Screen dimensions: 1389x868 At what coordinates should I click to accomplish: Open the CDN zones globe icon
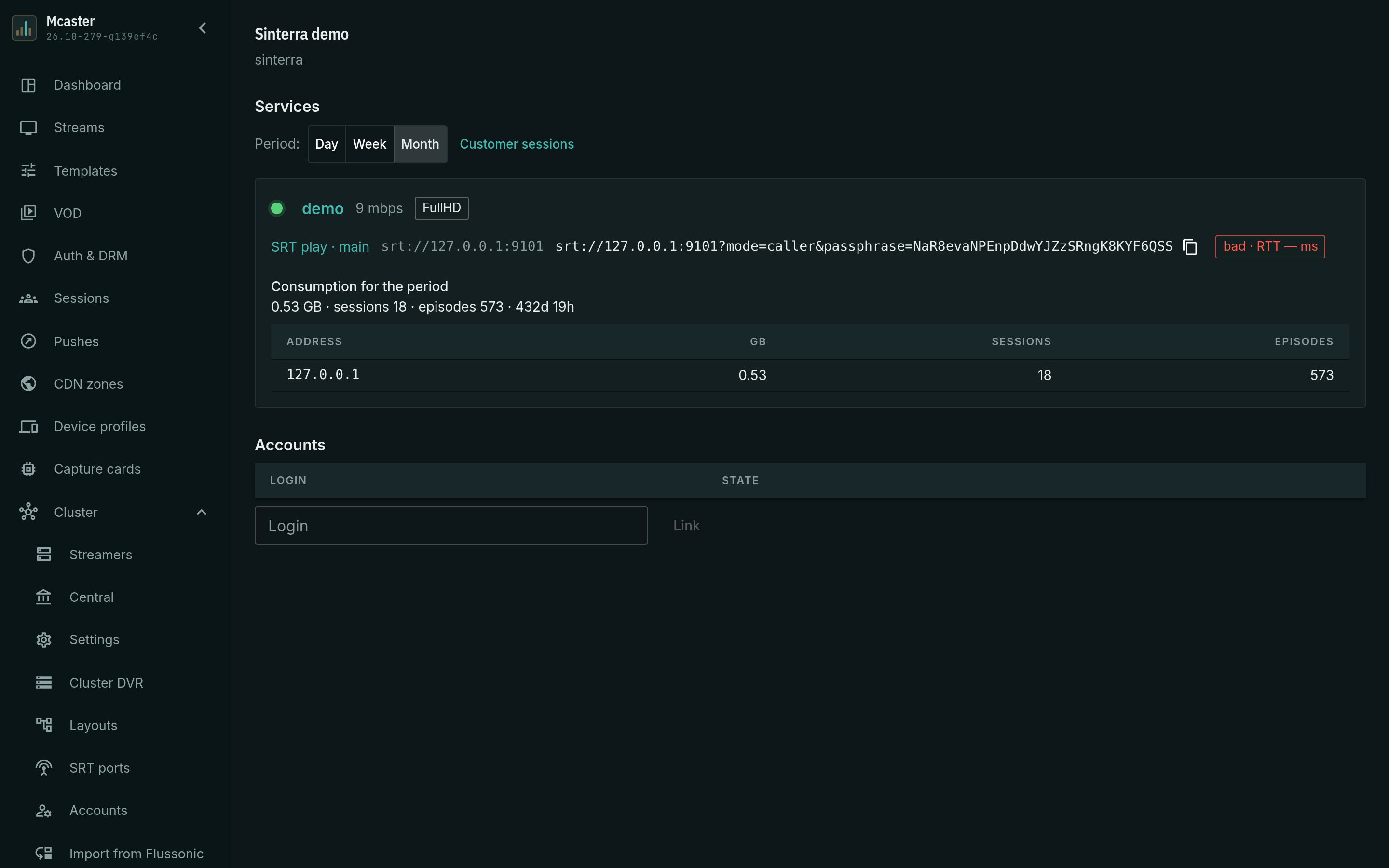[x=28, y=383]
